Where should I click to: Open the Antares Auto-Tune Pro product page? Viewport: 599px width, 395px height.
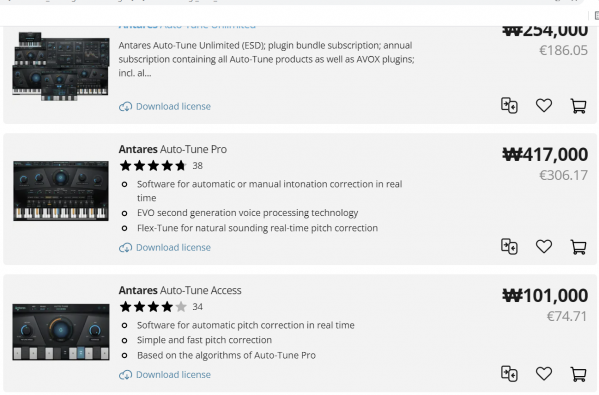click(173, 149)
